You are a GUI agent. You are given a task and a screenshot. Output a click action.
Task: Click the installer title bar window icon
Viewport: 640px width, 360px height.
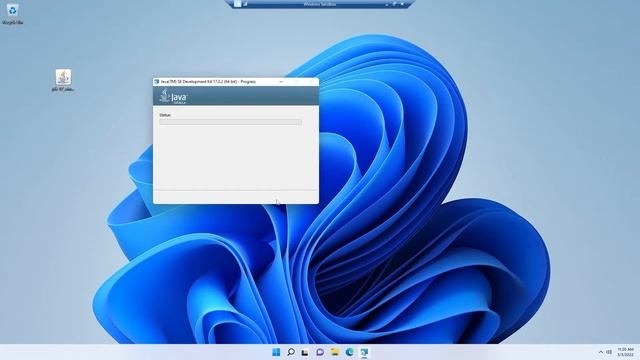pyautogui.click(x=156, y=82)
